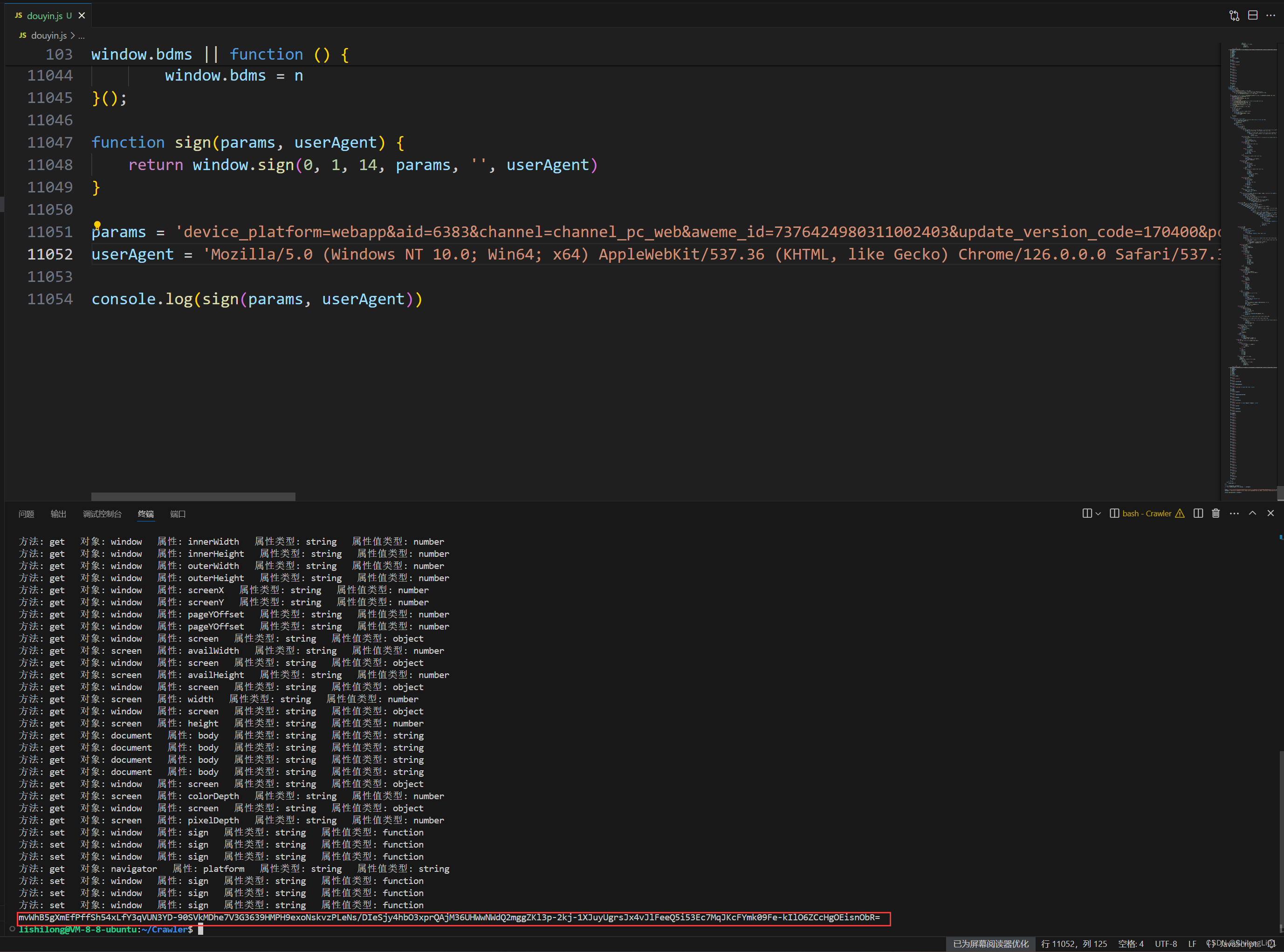Click the window.bdms = n code line
The height and width of the screenshot is (952, 1284).
234,75
